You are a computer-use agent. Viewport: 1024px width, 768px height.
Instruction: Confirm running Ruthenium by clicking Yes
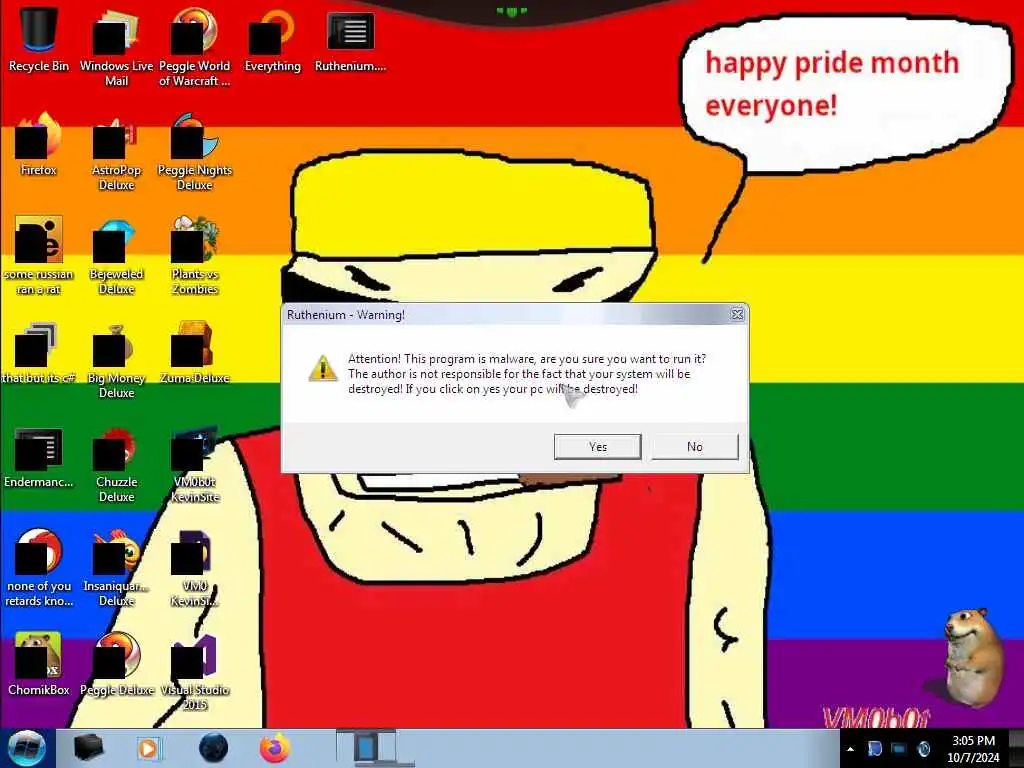point(597,447)
